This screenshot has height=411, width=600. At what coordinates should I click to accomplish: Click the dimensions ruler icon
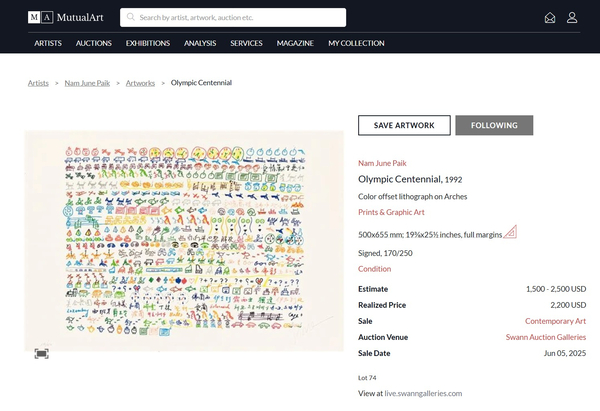pyautogui.click(x=510, y=233)
